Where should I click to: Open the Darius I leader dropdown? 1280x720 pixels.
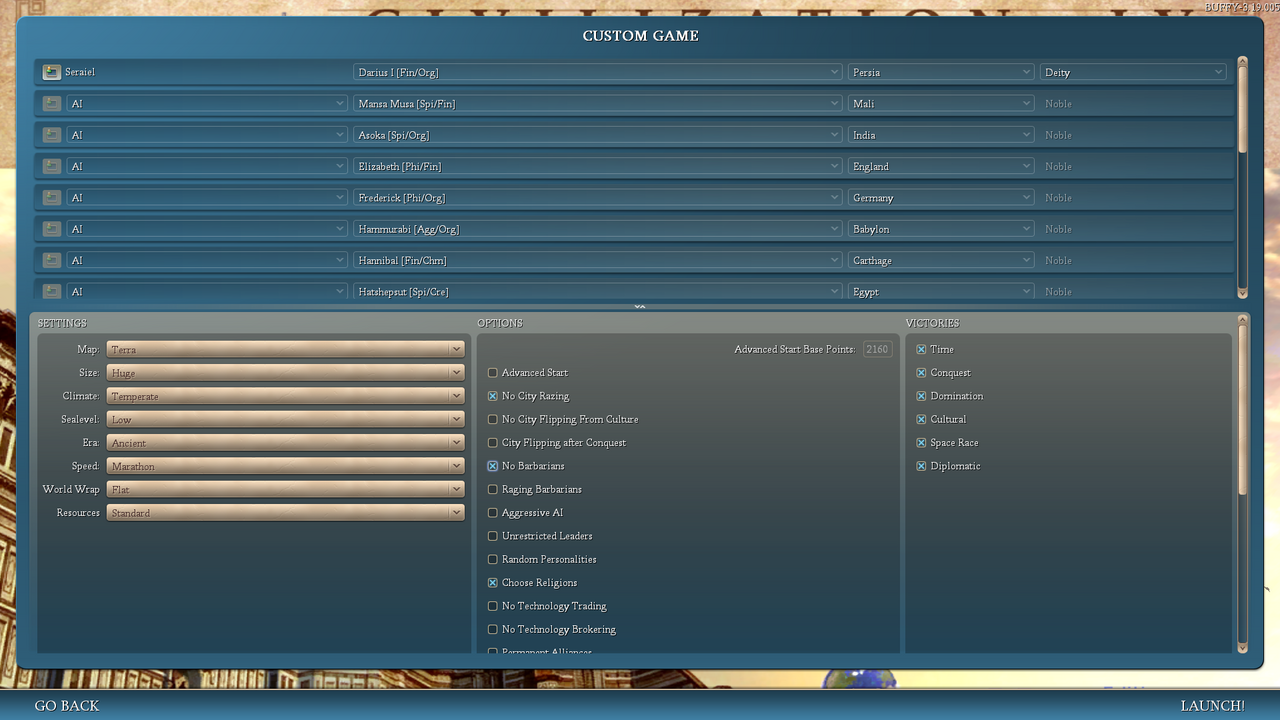(x=598, y=72)
